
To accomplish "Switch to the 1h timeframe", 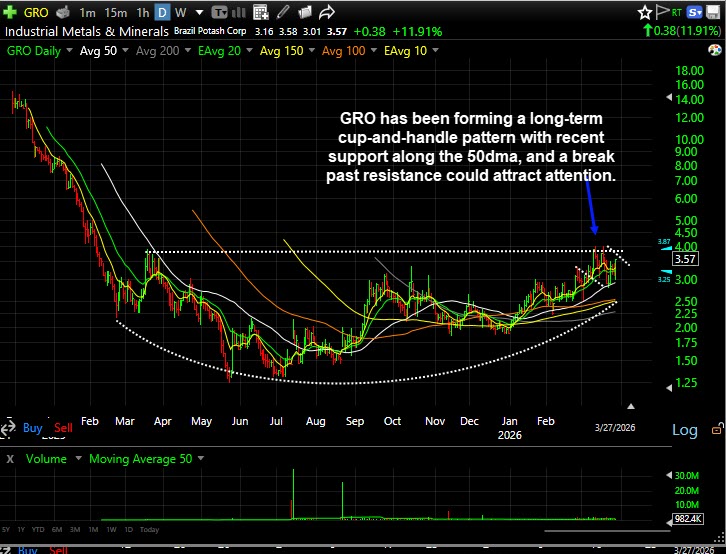I will pos(143,12).
